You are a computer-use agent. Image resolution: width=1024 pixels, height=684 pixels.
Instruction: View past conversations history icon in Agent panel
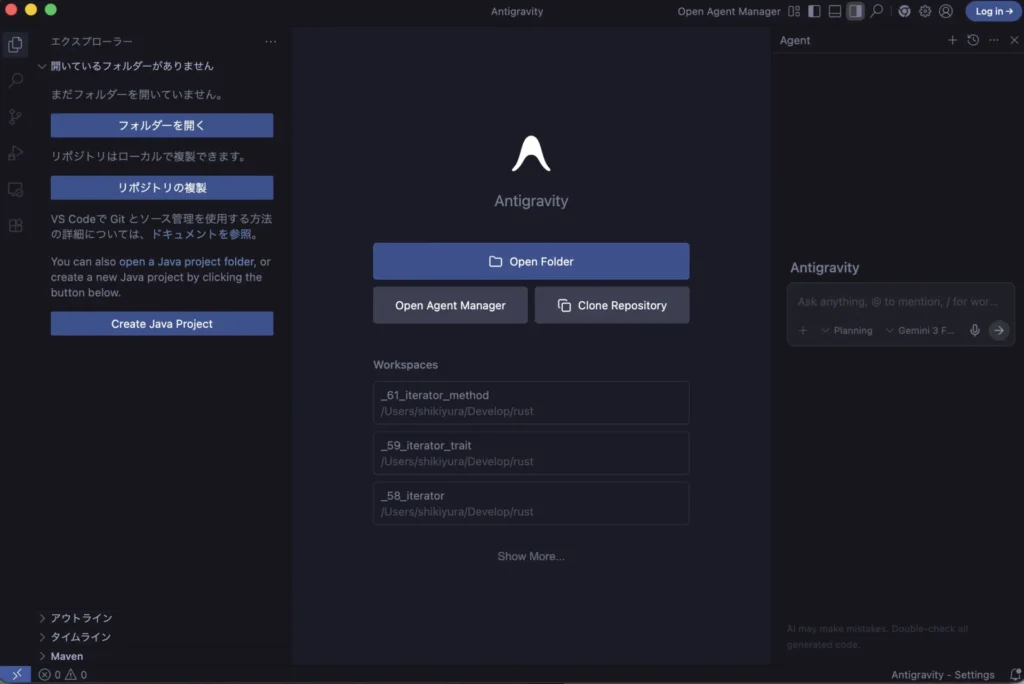973,40
